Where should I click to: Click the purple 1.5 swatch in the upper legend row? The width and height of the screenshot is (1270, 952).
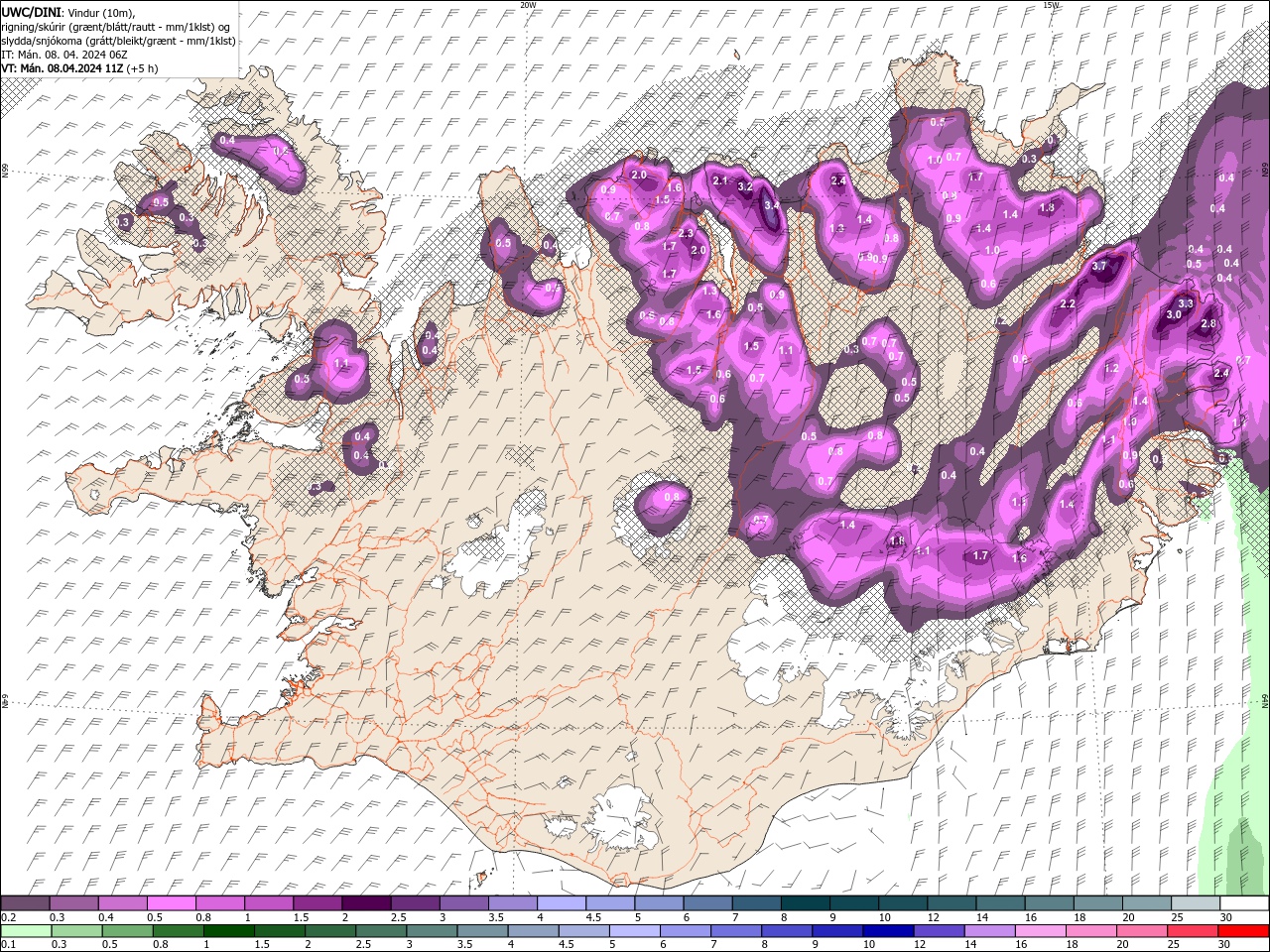point(317,903)
